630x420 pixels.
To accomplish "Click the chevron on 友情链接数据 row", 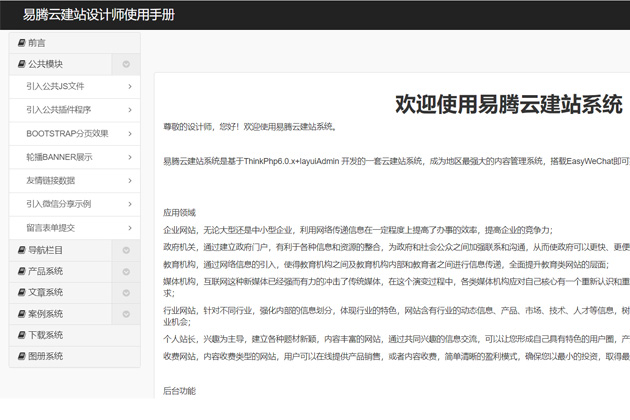I will tap(130, 181).
